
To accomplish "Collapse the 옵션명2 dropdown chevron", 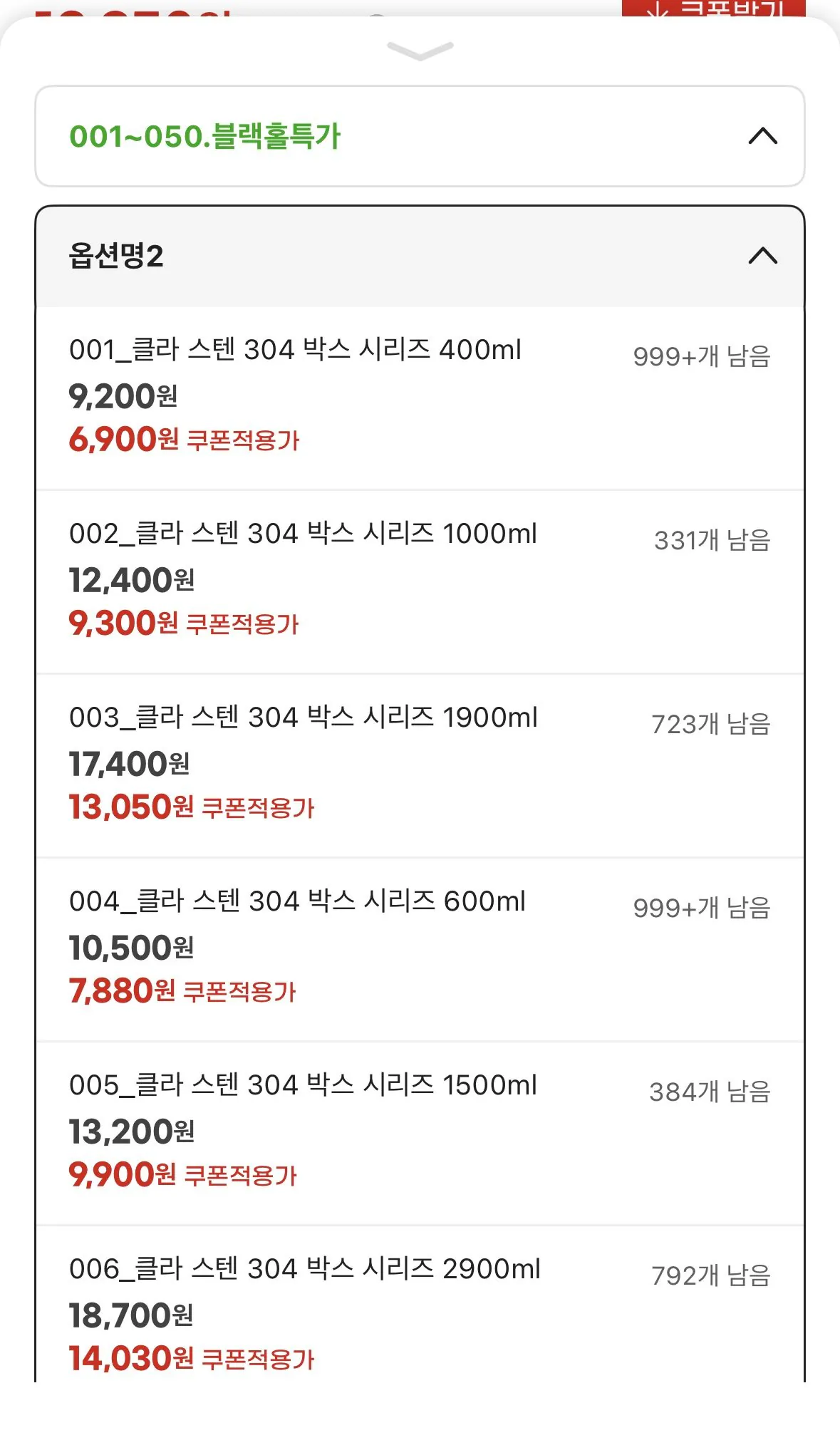I will (x=762, y=255).
